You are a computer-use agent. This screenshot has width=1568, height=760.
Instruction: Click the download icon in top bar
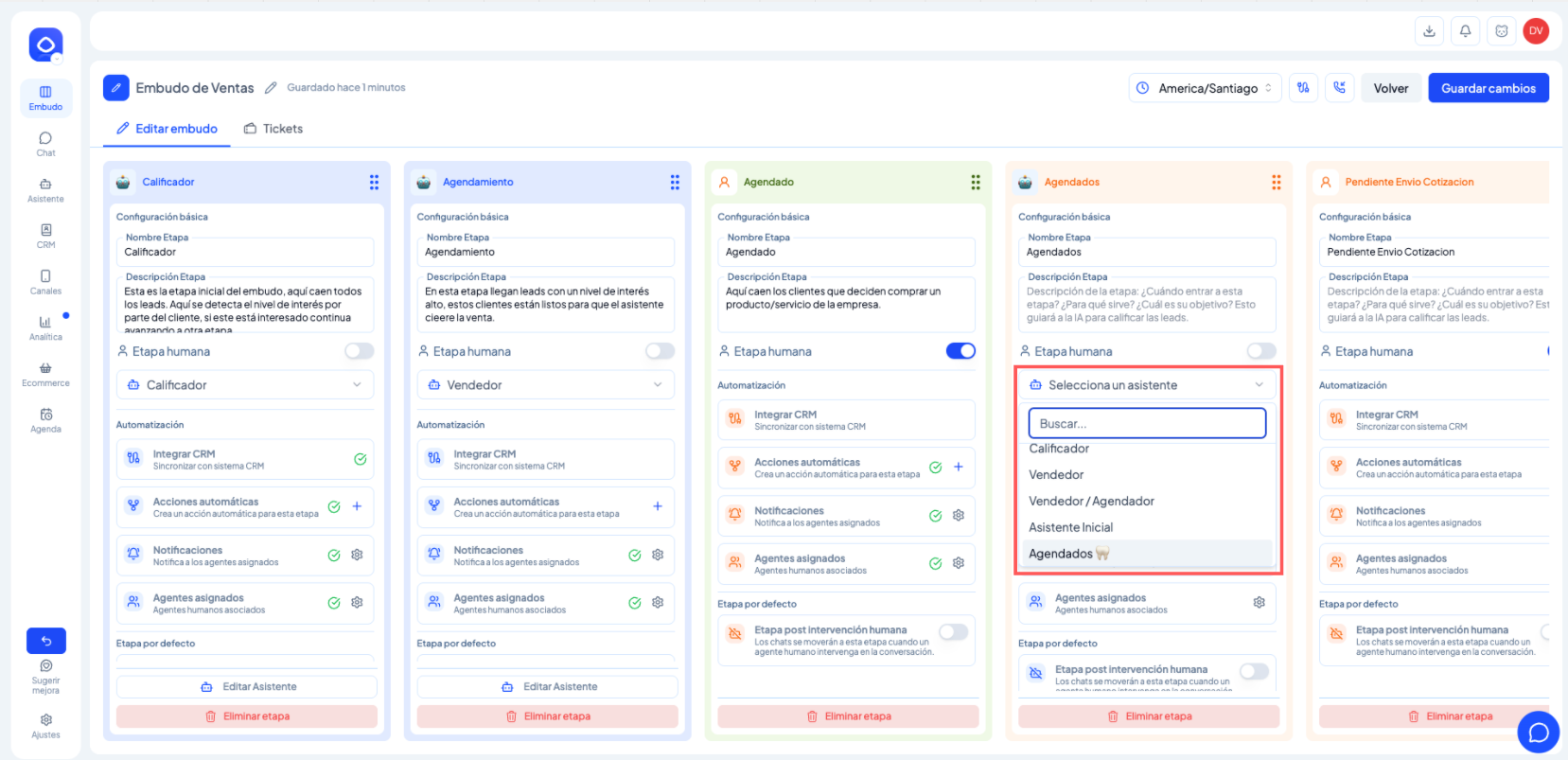click(x=1429, y=31)
